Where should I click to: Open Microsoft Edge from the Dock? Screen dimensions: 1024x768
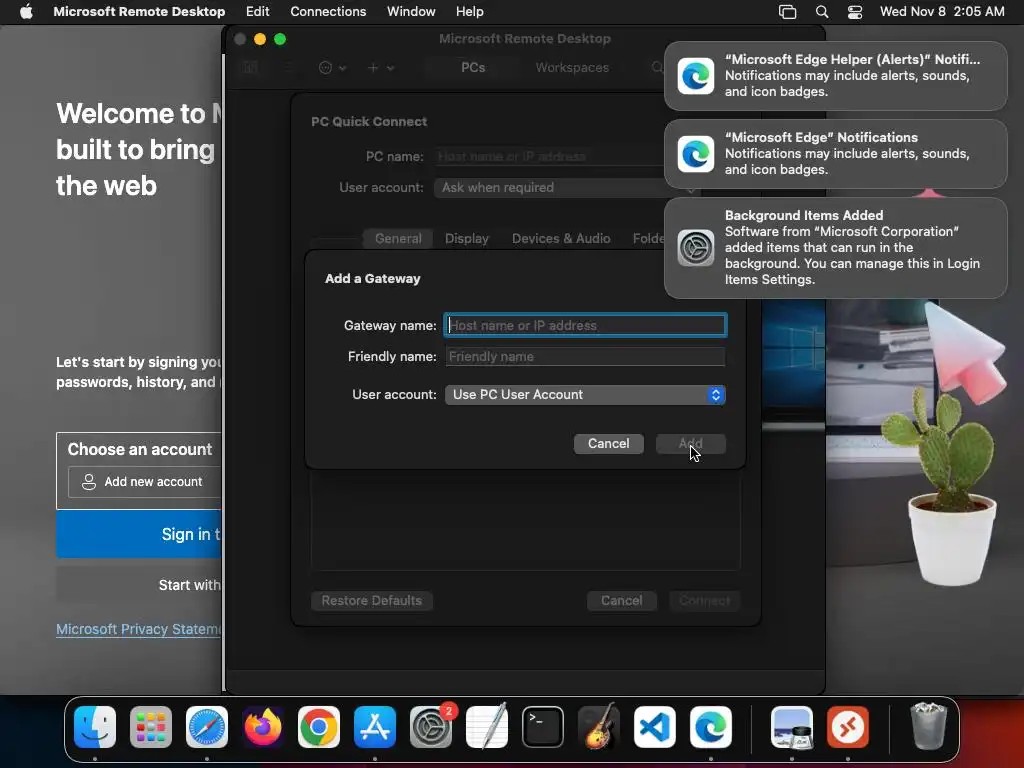point(711,726)
